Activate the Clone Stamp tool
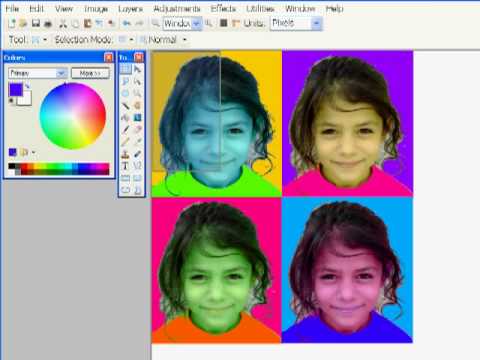480x360 pixels. [125, 154]
